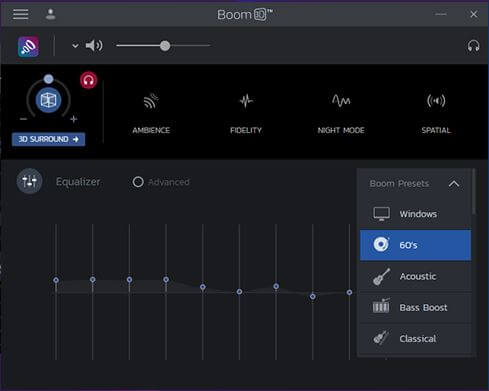The width and height of the screenshot is (489, 391).
Task: Open the hamburger menu
Action: point(20,14)
